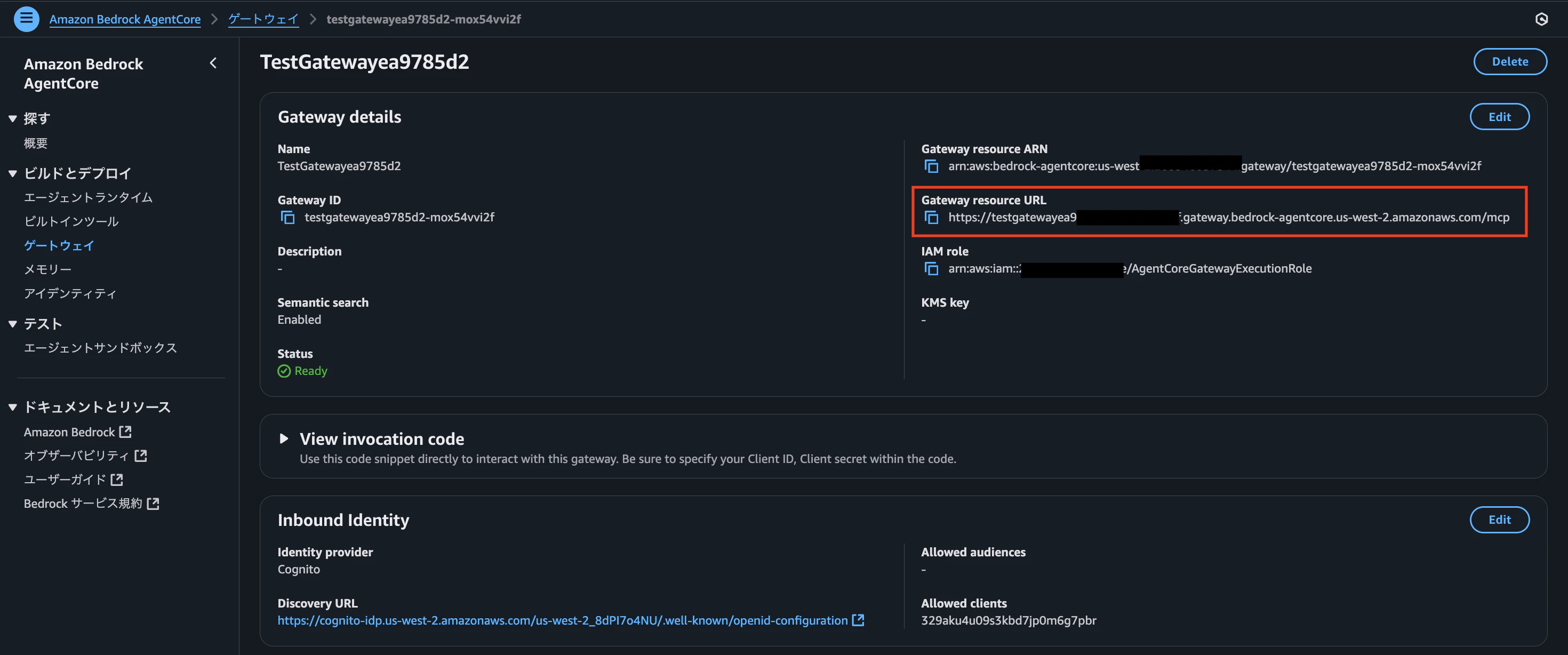Copy the Gateway resource URL
1568x655 pixels.
(x=931, y=217)
